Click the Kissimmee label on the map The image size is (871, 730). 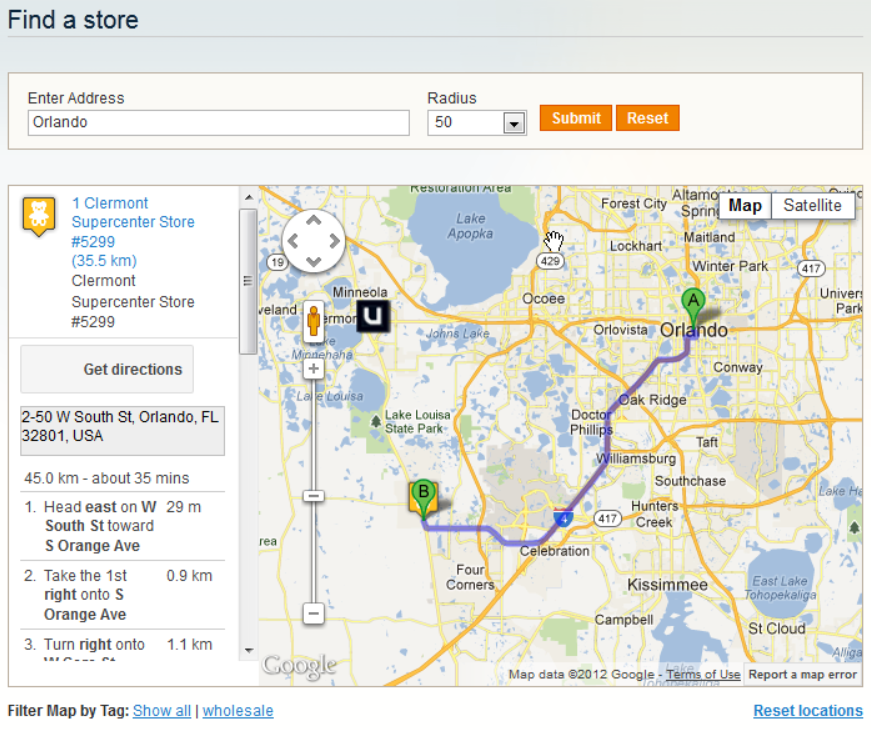pos(667,584)
